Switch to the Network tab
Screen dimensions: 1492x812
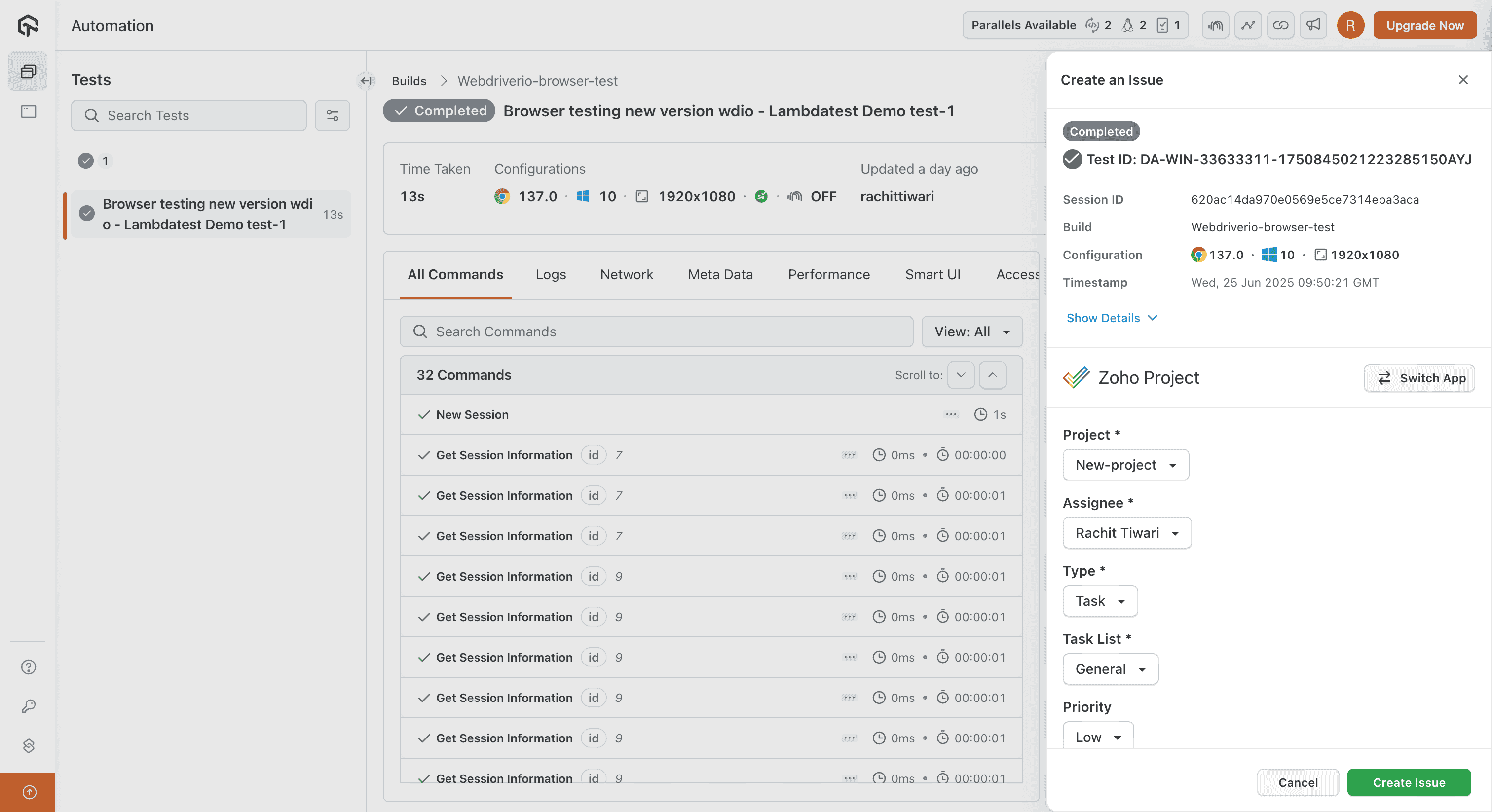click(x=626, y=274)
